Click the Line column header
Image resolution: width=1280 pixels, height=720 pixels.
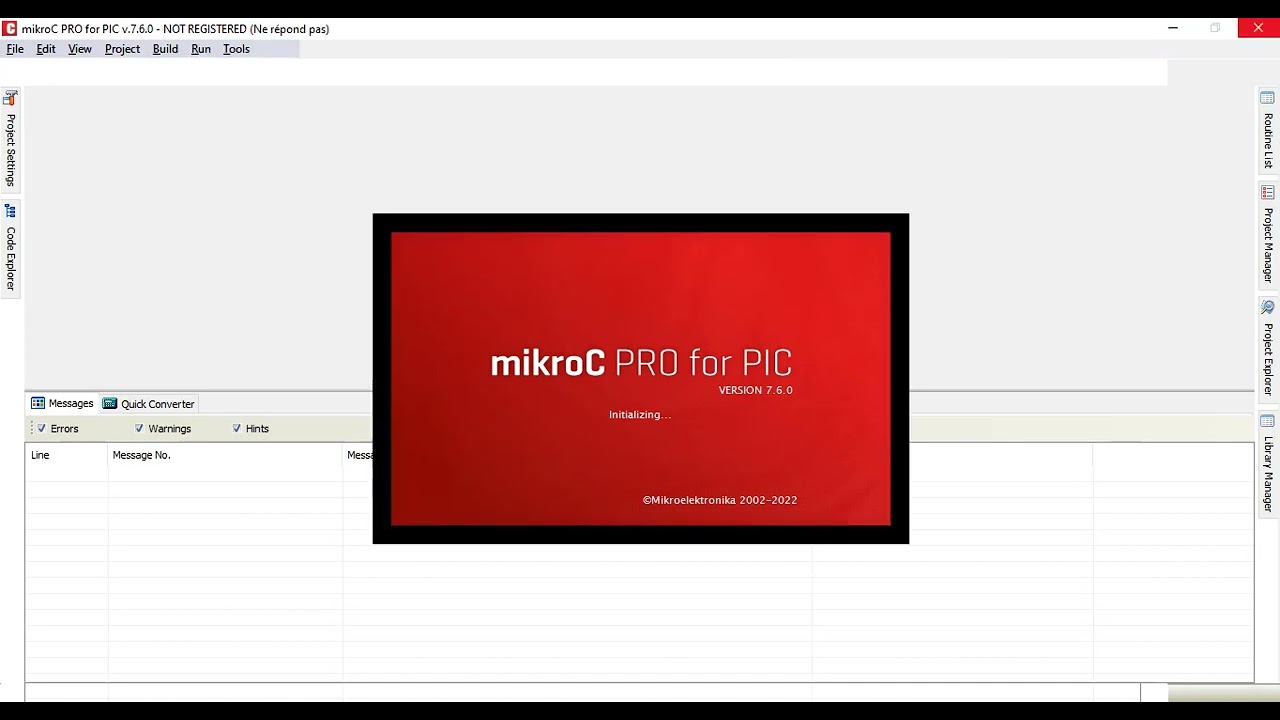click(x=67, y=455)
